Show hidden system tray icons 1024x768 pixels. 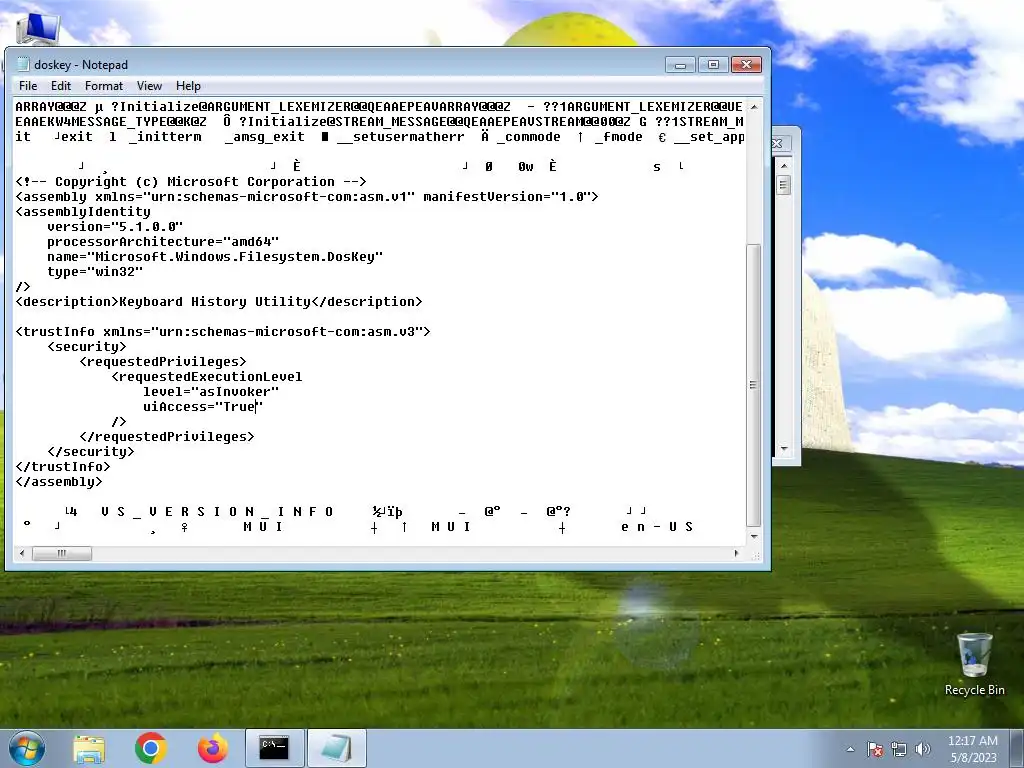click(850, 749)
